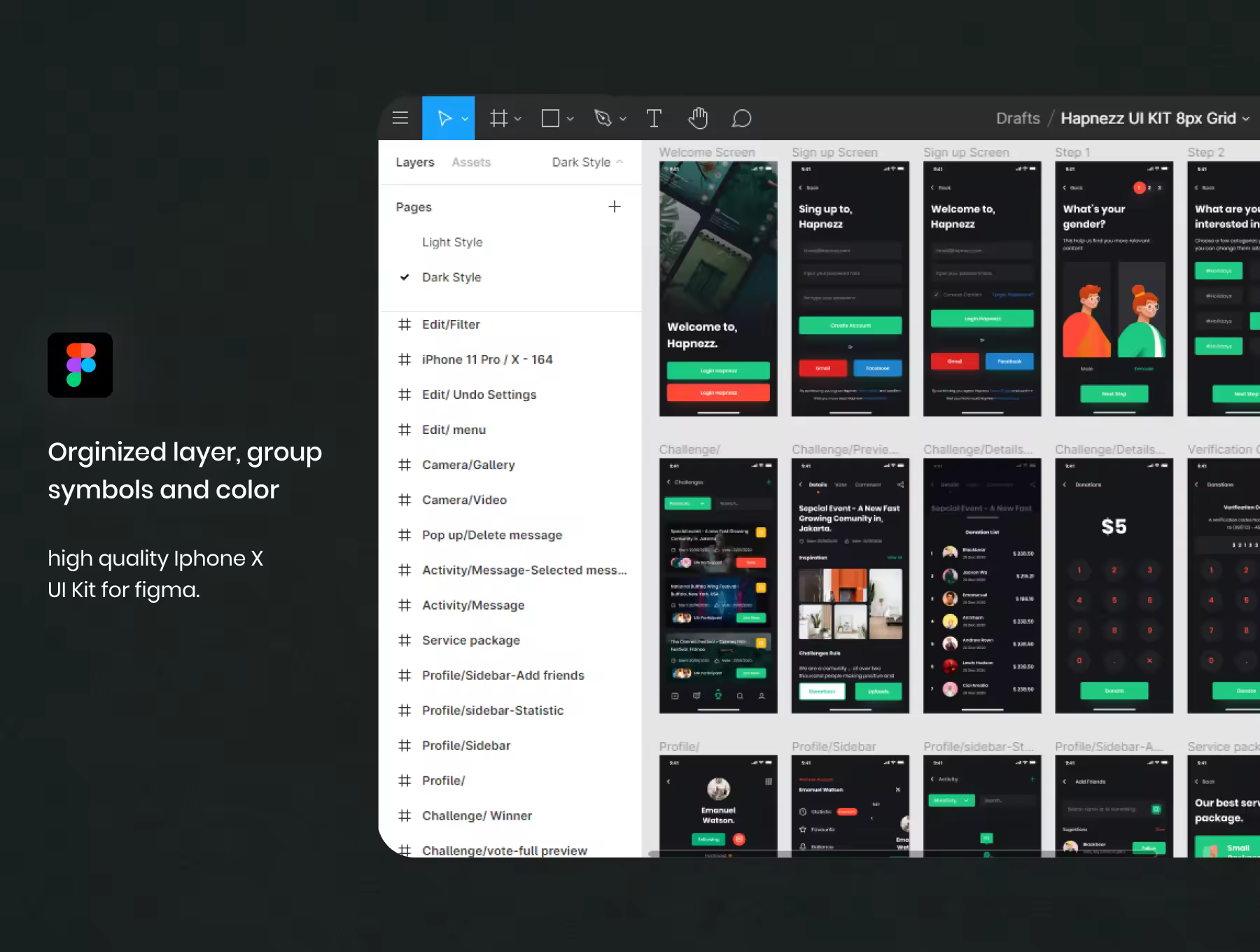1260x952 pixels.
Task: Select the Activity/Message layer
Action: pos(510,605)
